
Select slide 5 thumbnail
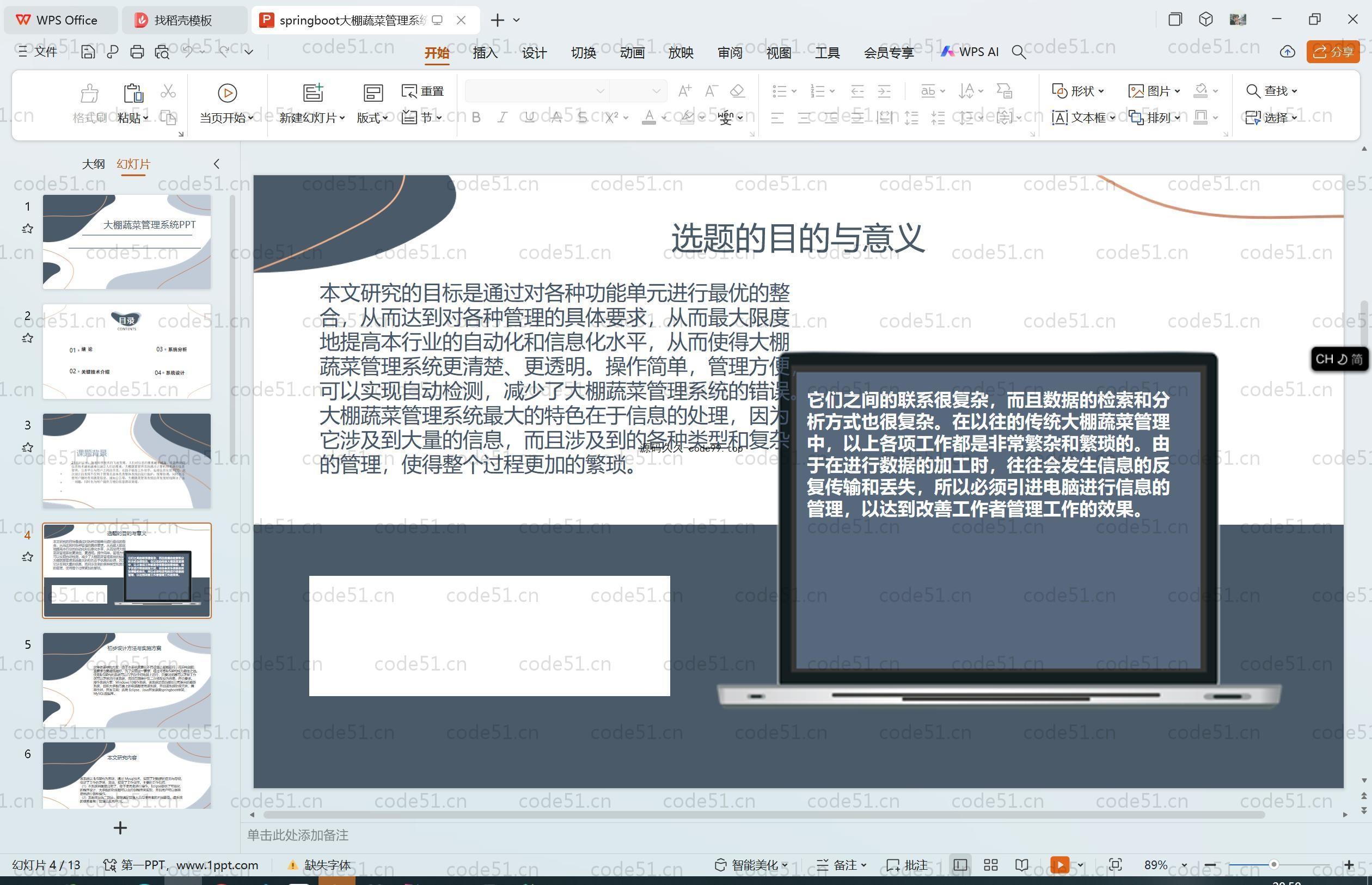[126, 679]
